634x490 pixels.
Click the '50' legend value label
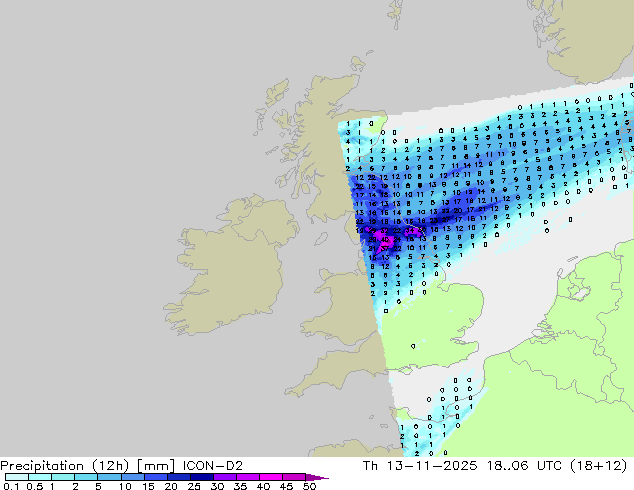click(x=309, y=486)
